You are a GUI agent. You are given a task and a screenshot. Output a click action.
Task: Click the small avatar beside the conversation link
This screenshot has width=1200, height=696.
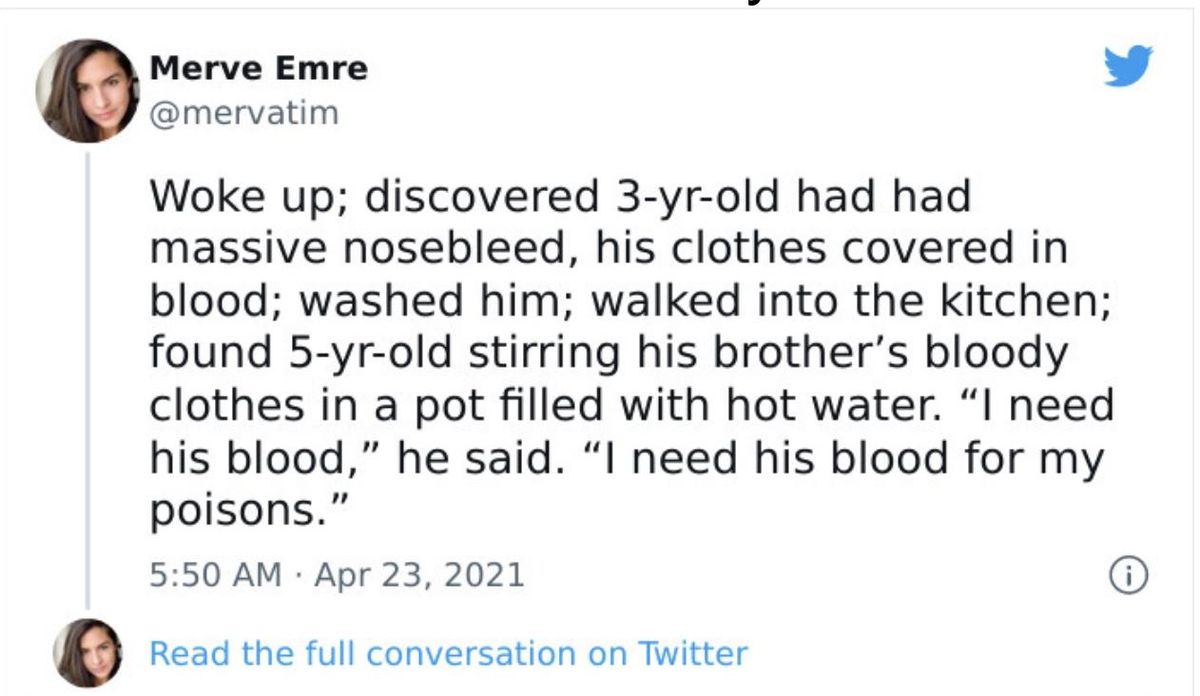tap(88, 653)
